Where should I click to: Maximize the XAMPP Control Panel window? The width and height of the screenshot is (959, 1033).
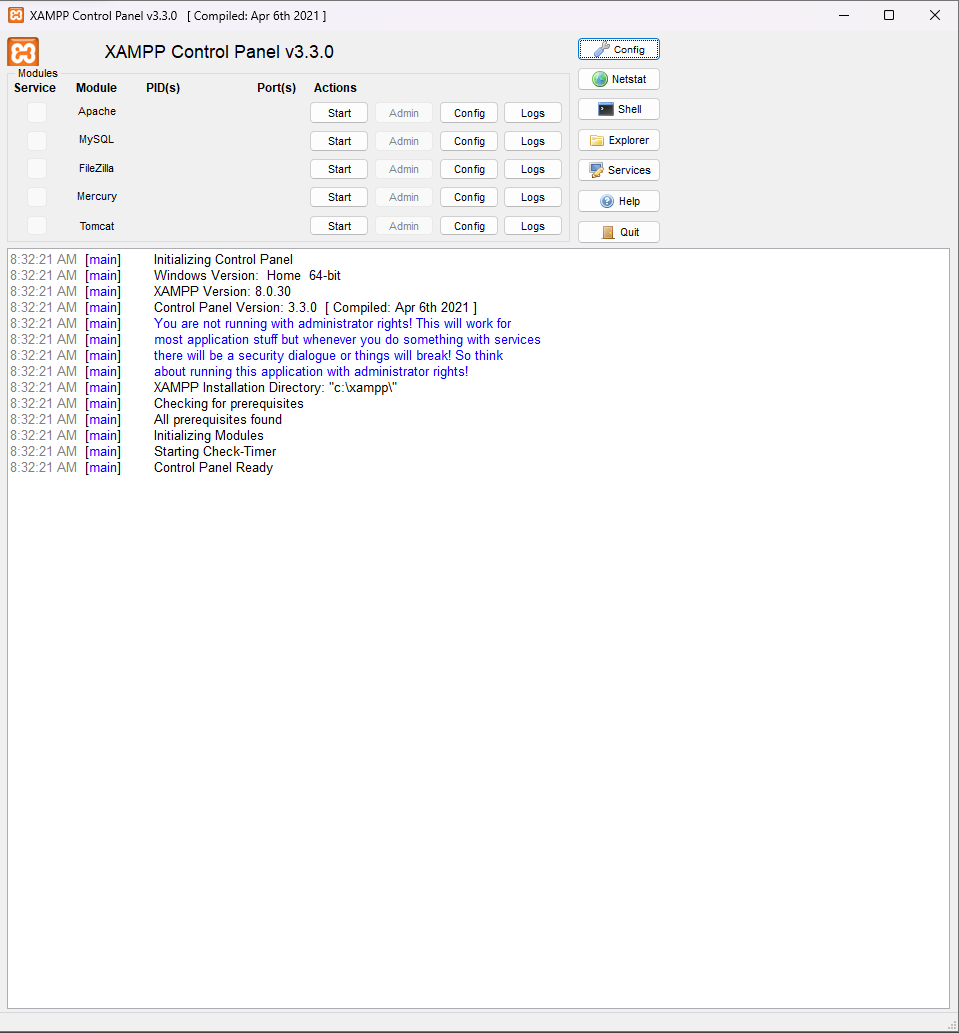point(889,15)
